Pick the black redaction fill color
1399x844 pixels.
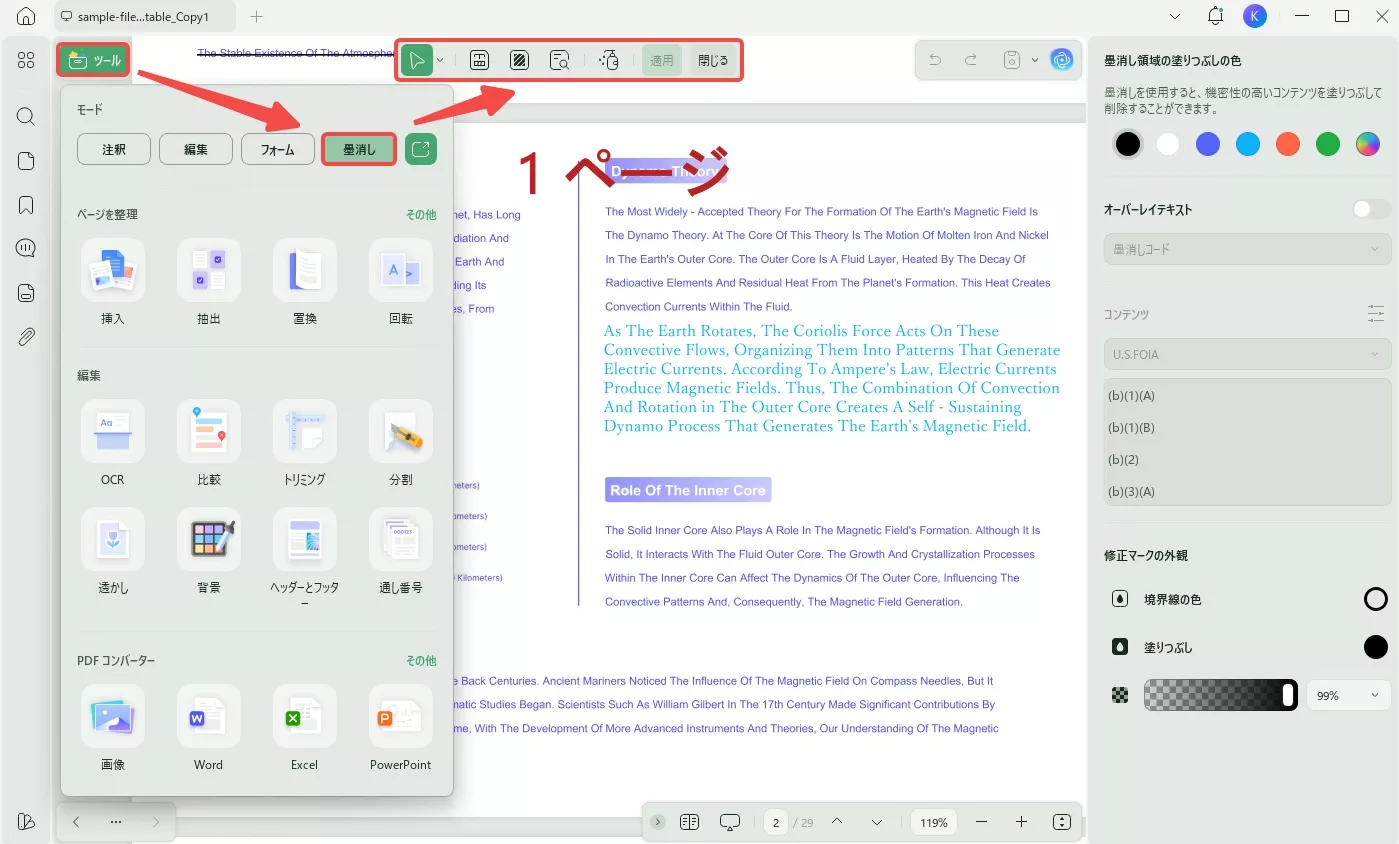[x=1128, y=144]
